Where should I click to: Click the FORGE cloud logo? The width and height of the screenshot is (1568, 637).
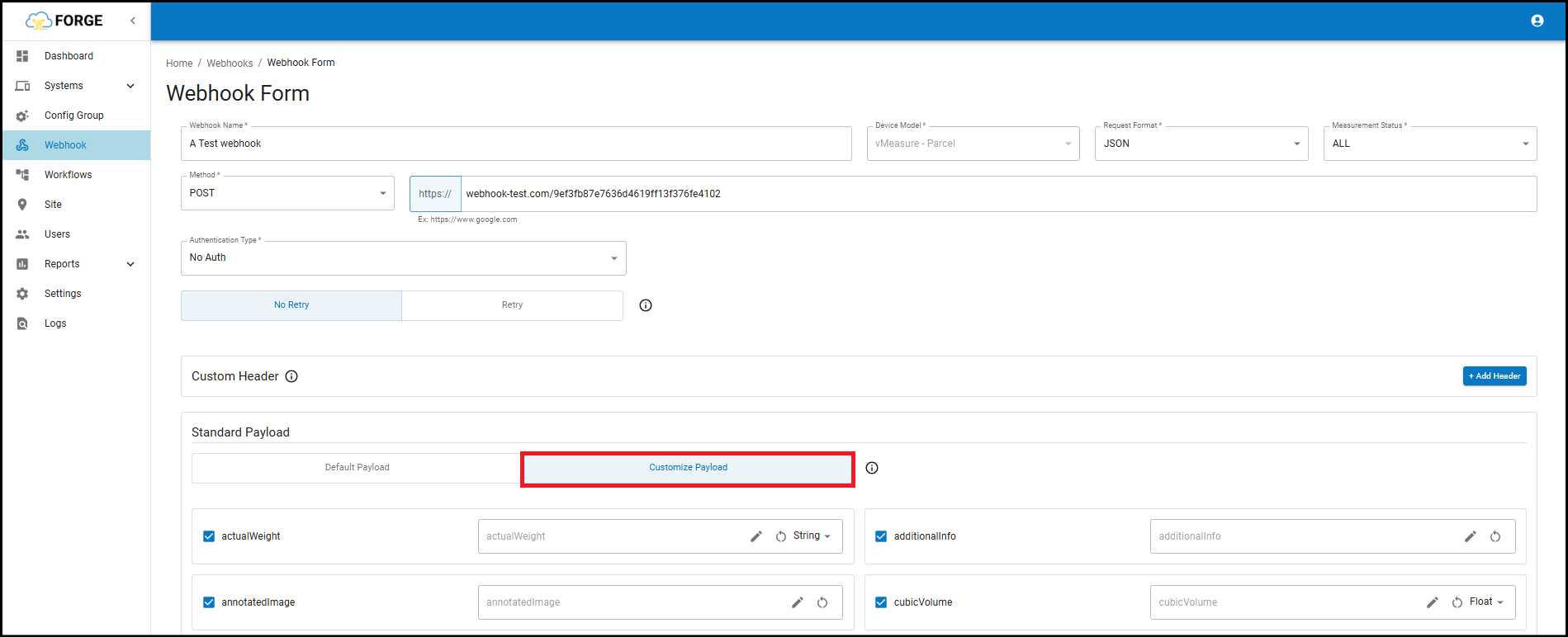click(x=64, y=21)
